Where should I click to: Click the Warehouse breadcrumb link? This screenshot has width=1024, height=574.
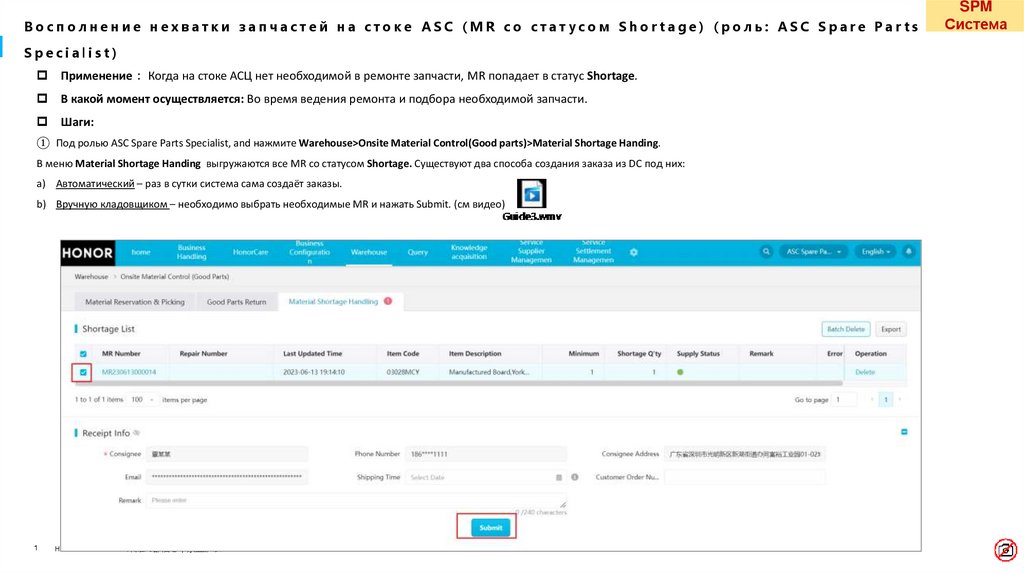tap(91, 277)
